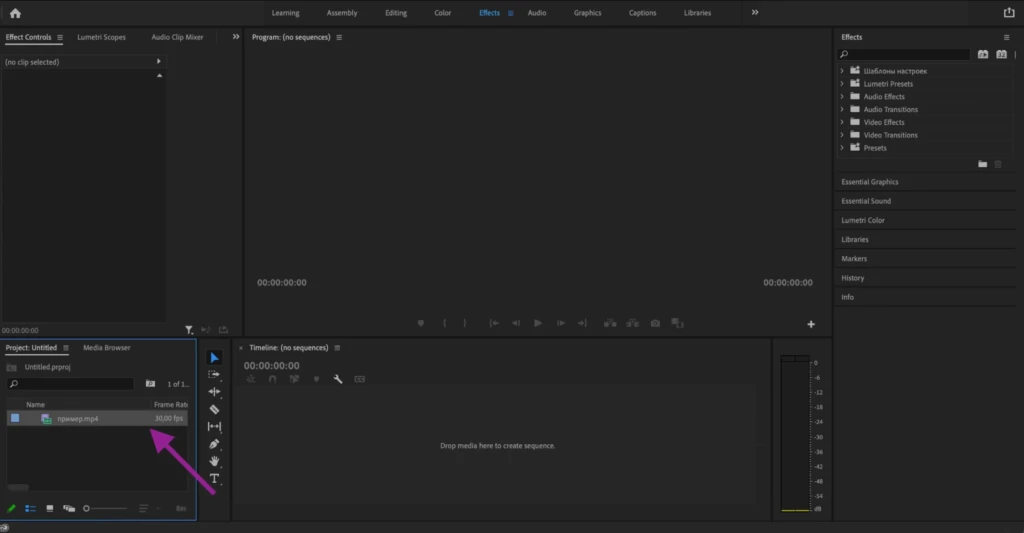This screenshot has width=1024, height=533.
Task: Open timeline wrench display settings
Action: click(338, 379)
